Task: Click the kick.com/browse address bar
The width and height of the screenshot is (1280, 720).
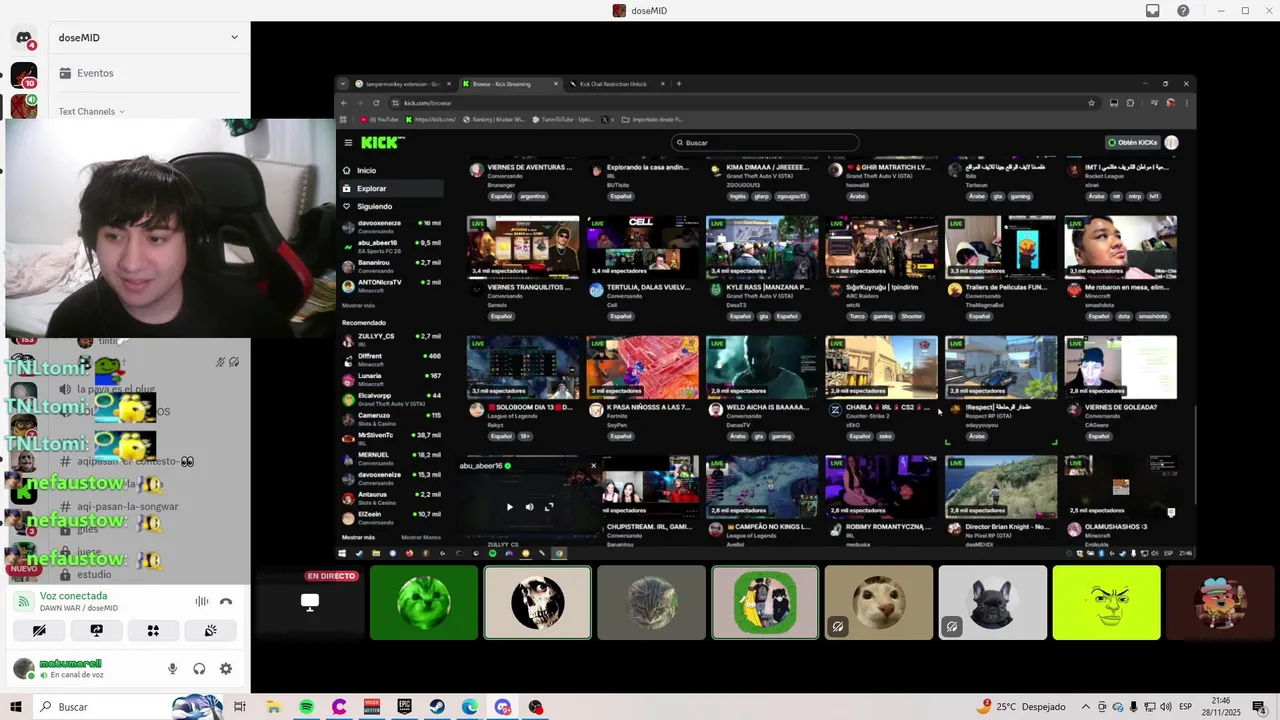Action: coord(735,103)
